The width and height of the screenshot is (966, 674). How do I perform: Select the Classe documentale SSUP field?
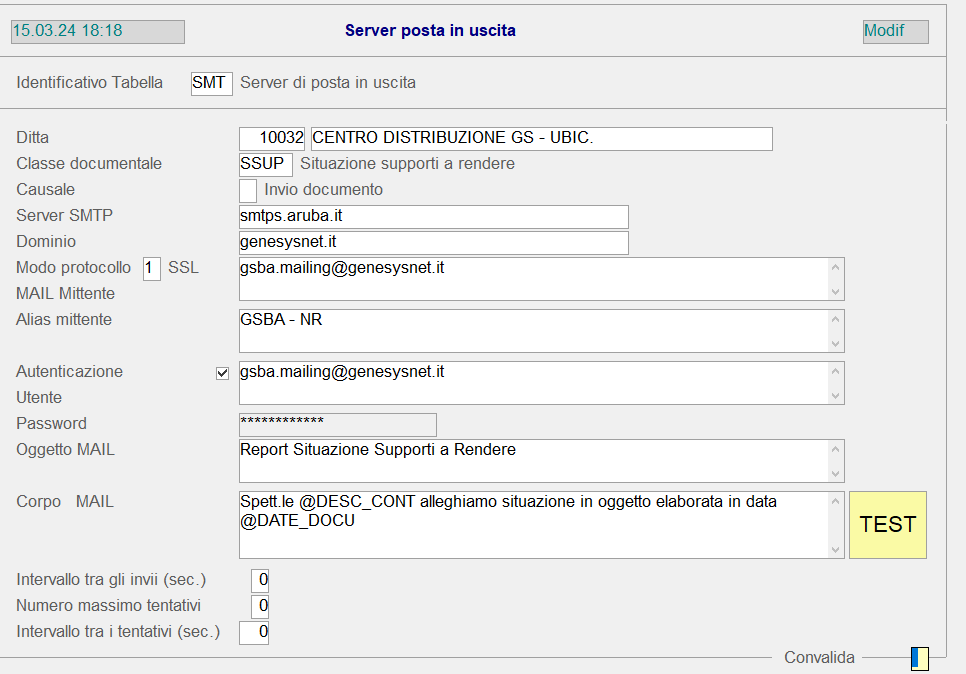(265, 164)
